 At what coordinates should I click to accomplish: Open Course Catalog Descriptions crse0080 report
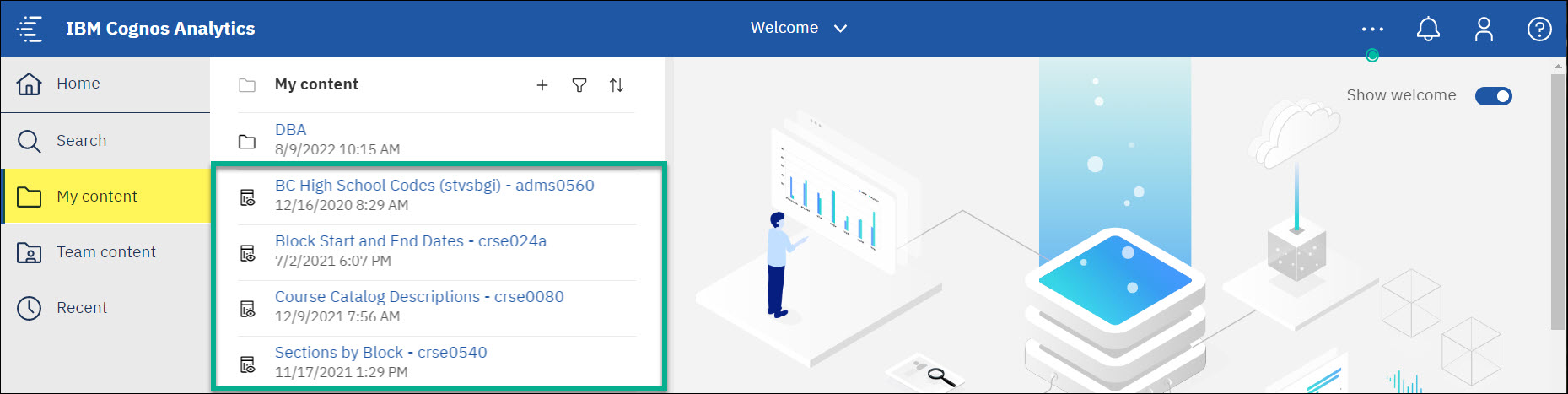pos(419,297)
